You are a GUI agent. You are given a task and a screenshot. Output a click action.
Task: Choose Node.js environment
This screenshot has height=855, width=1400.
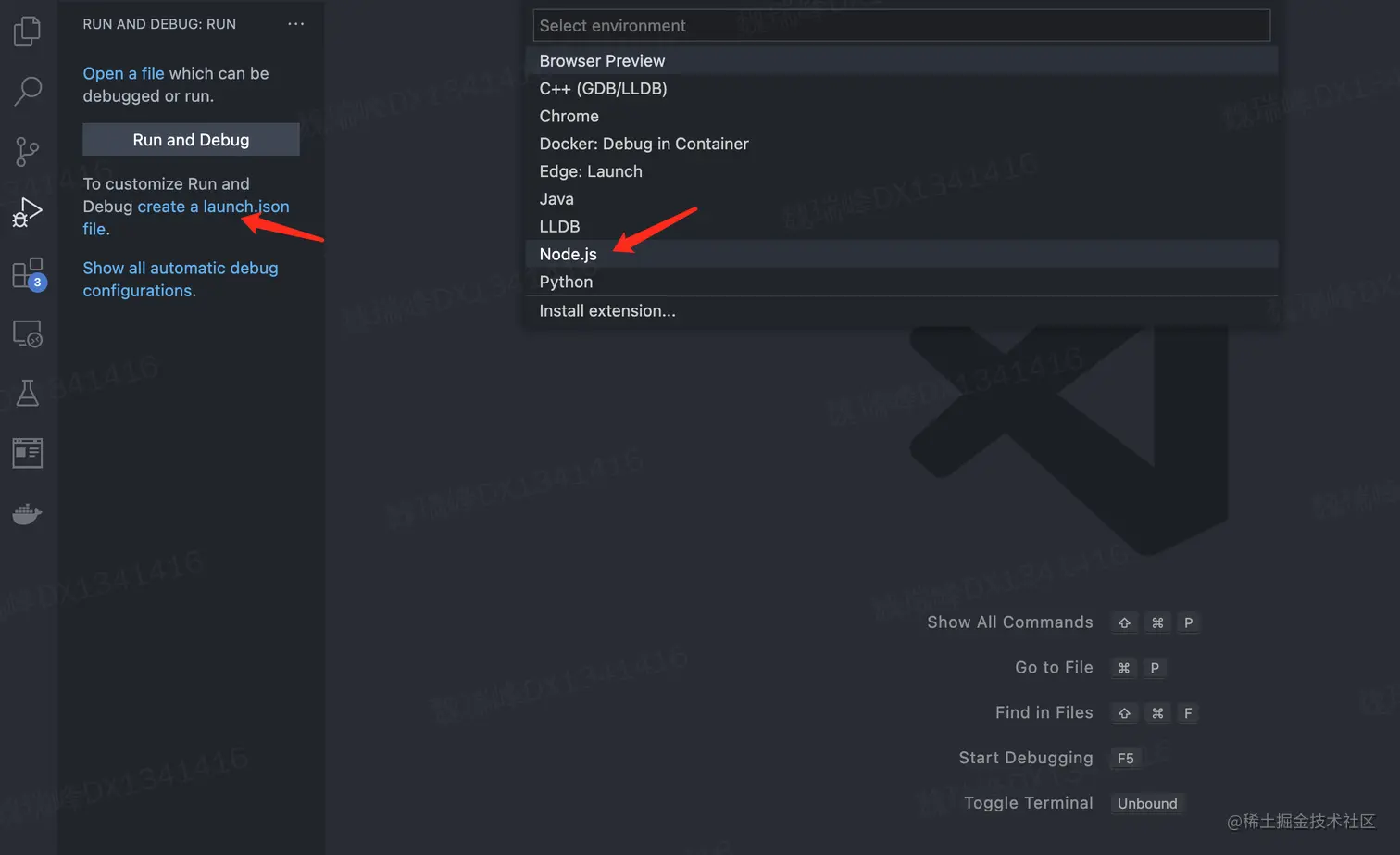click(901, 254)
